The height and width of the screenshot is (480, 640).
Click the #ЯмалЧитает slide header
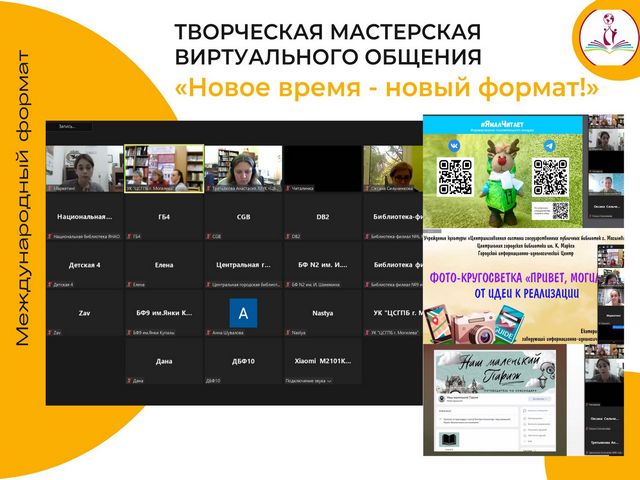503,125
